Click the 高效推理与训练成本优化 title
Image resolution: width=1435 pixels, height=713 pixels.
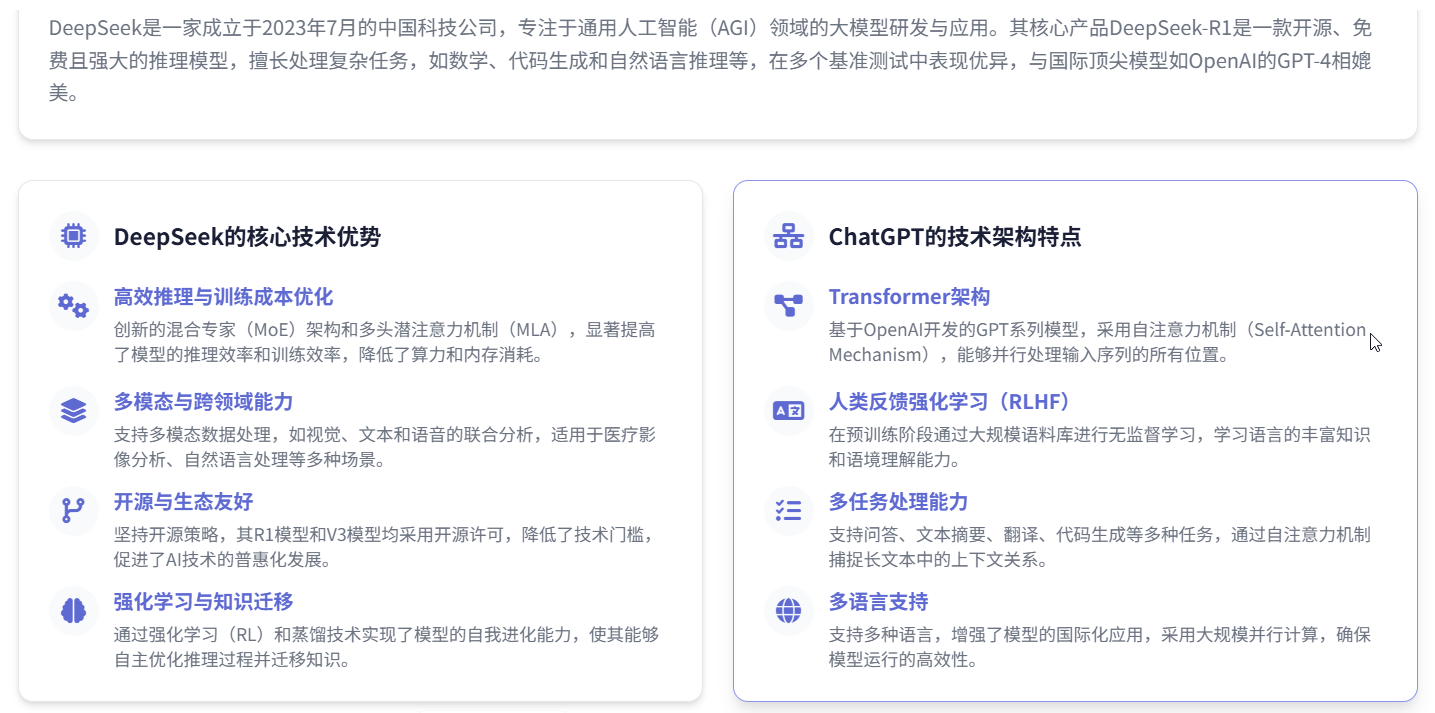pyautogui.click(x=223, y=297)
